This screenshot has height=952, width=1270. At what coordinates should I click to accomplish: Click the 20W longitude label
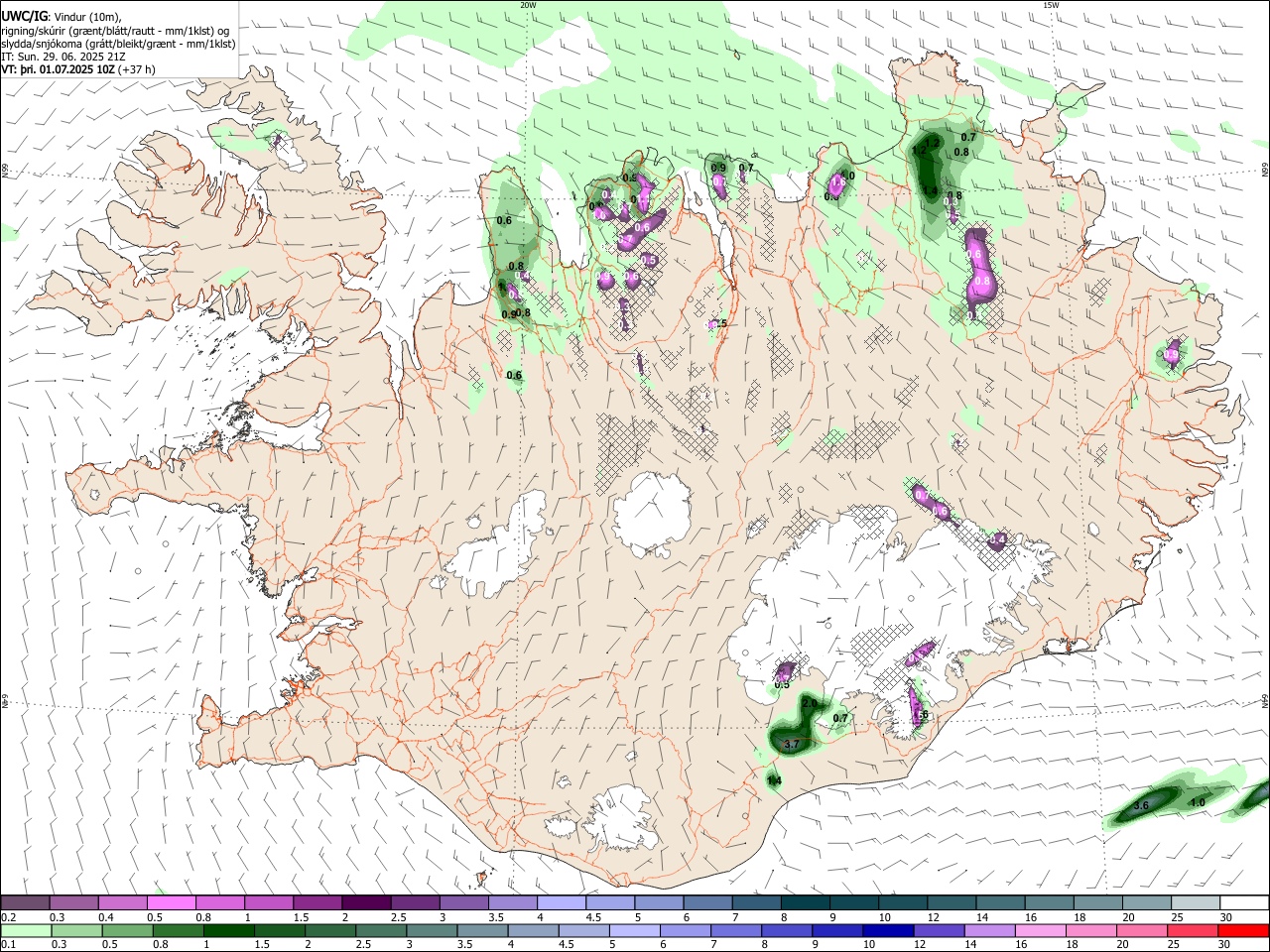coord(529,5)
